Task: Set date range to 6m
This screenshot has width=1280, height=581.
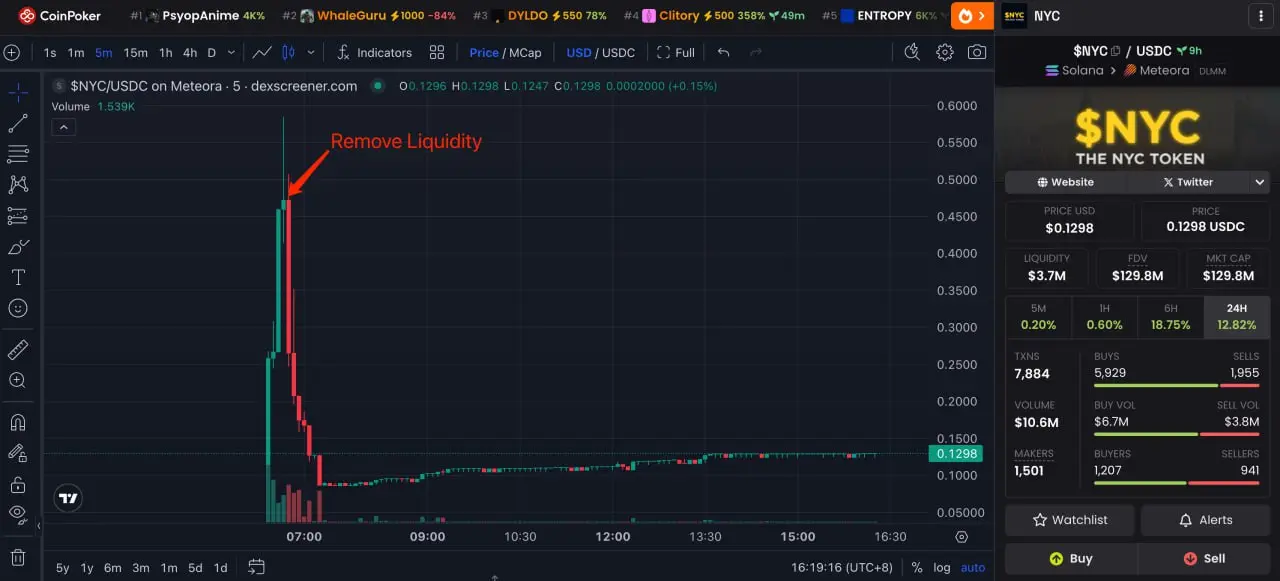Action: tap(112, 567)
